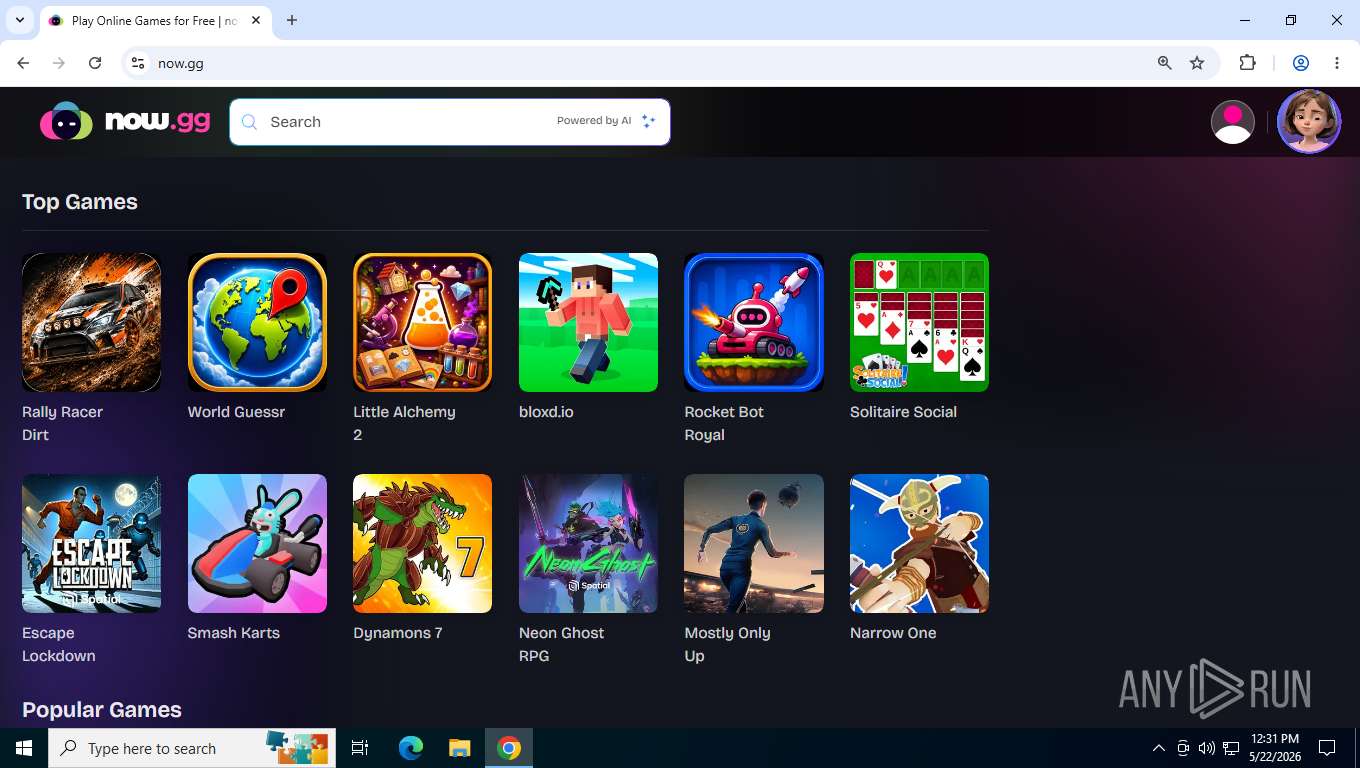Click the Rocket Bot Royal title text
The height and width of the screenshot is (768, 1360).
coord(724,423)
